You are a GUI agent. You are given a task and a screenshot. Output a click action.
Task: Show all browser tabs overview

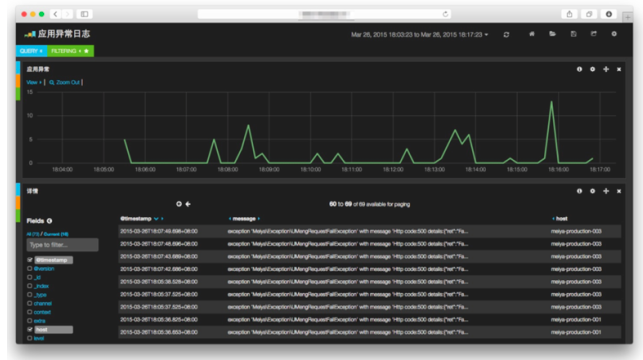(589, 14)
